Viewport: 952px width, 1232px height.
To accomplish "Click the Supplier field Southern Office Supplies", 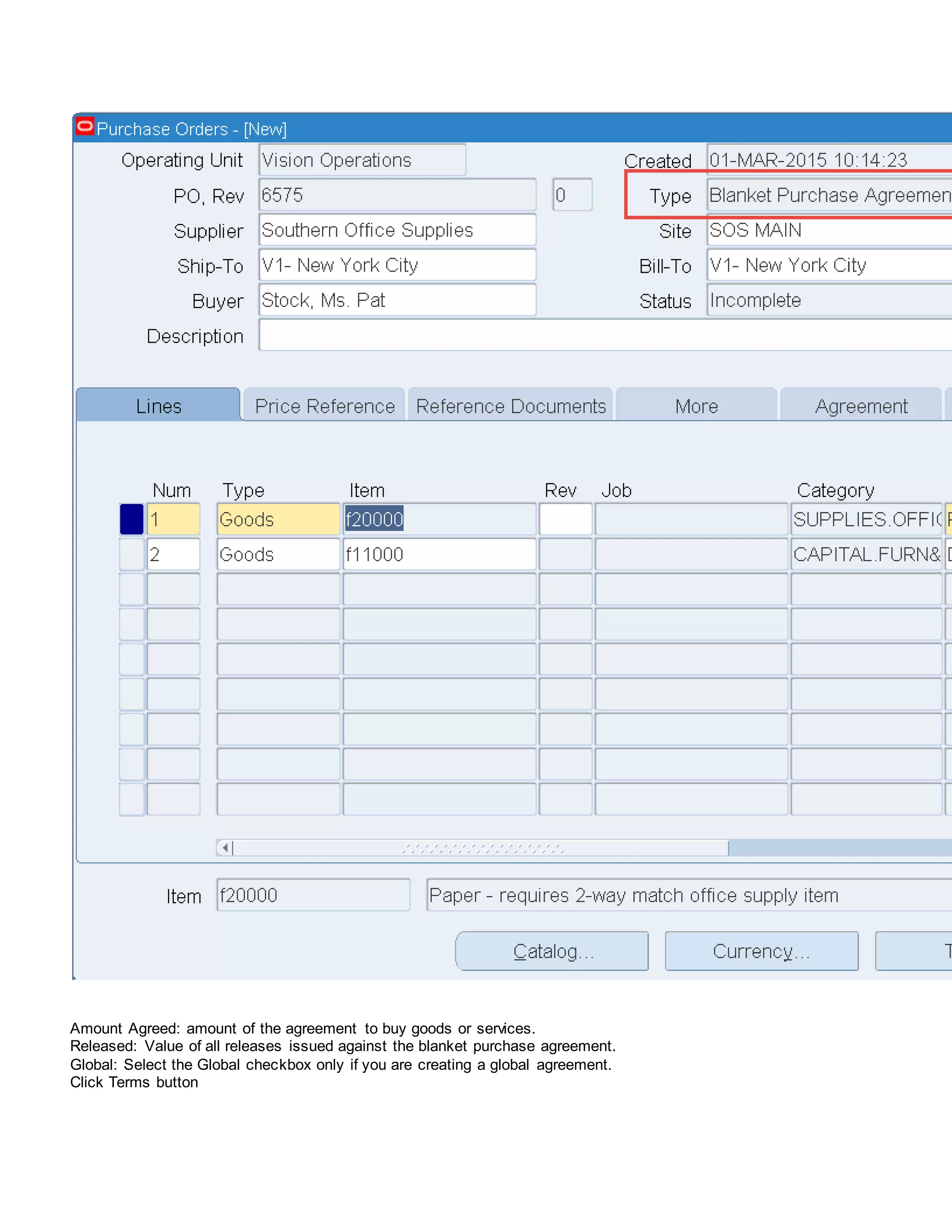I will (x=397, y=230).
